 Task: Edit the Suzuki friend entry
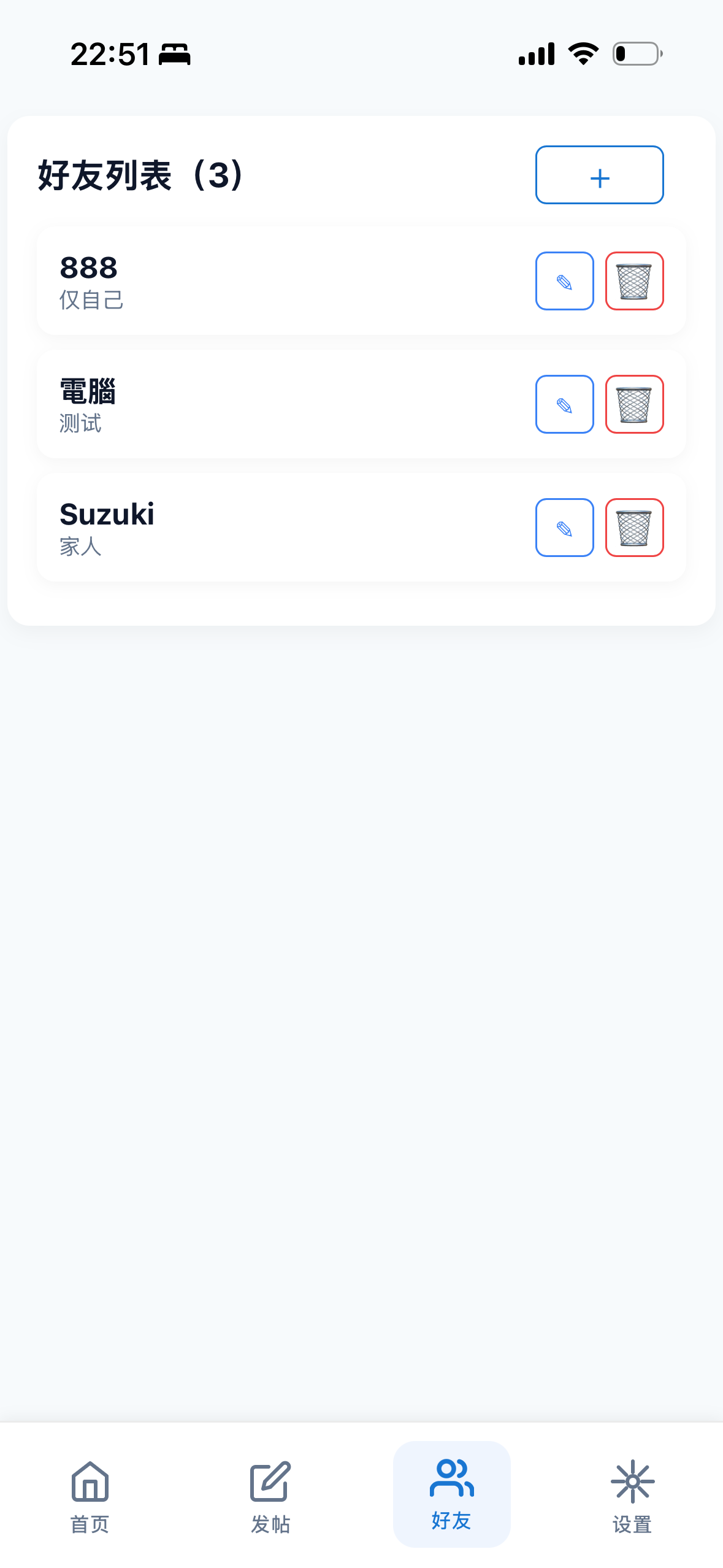[564, 528]
